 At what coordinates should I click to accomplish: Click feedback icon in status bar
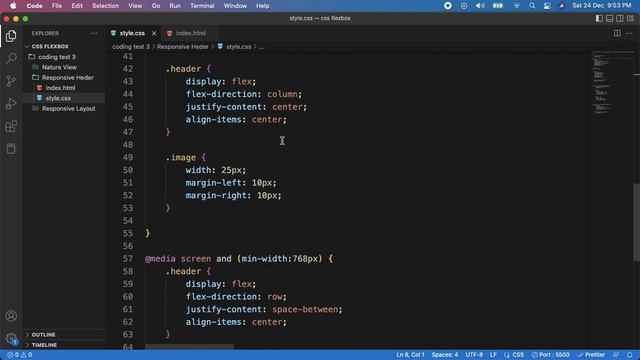click(616, 355)
